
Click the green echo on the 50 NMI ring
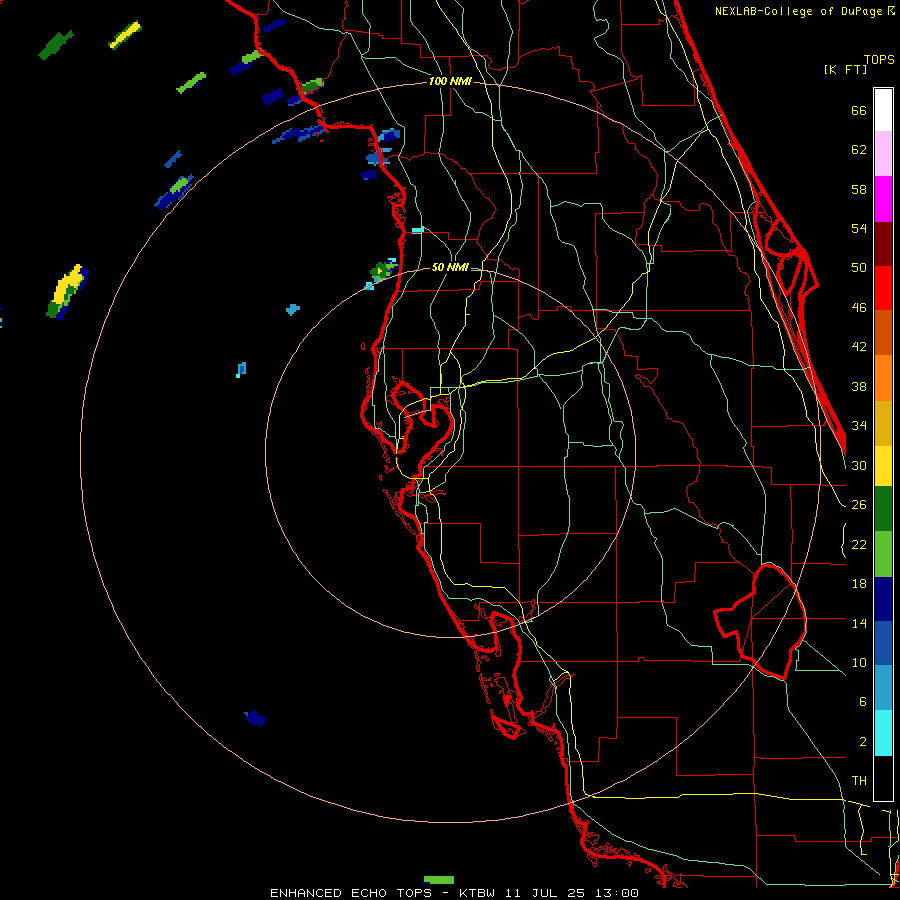(383, 270)
